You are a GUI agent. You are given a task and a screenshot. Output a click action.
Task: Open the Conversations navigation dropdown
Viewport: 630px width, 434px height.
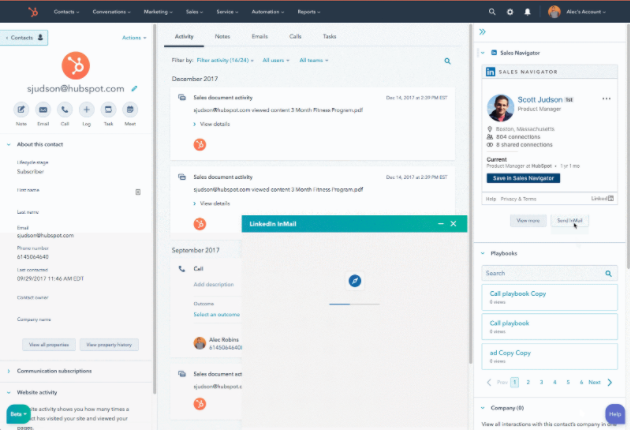111,12
